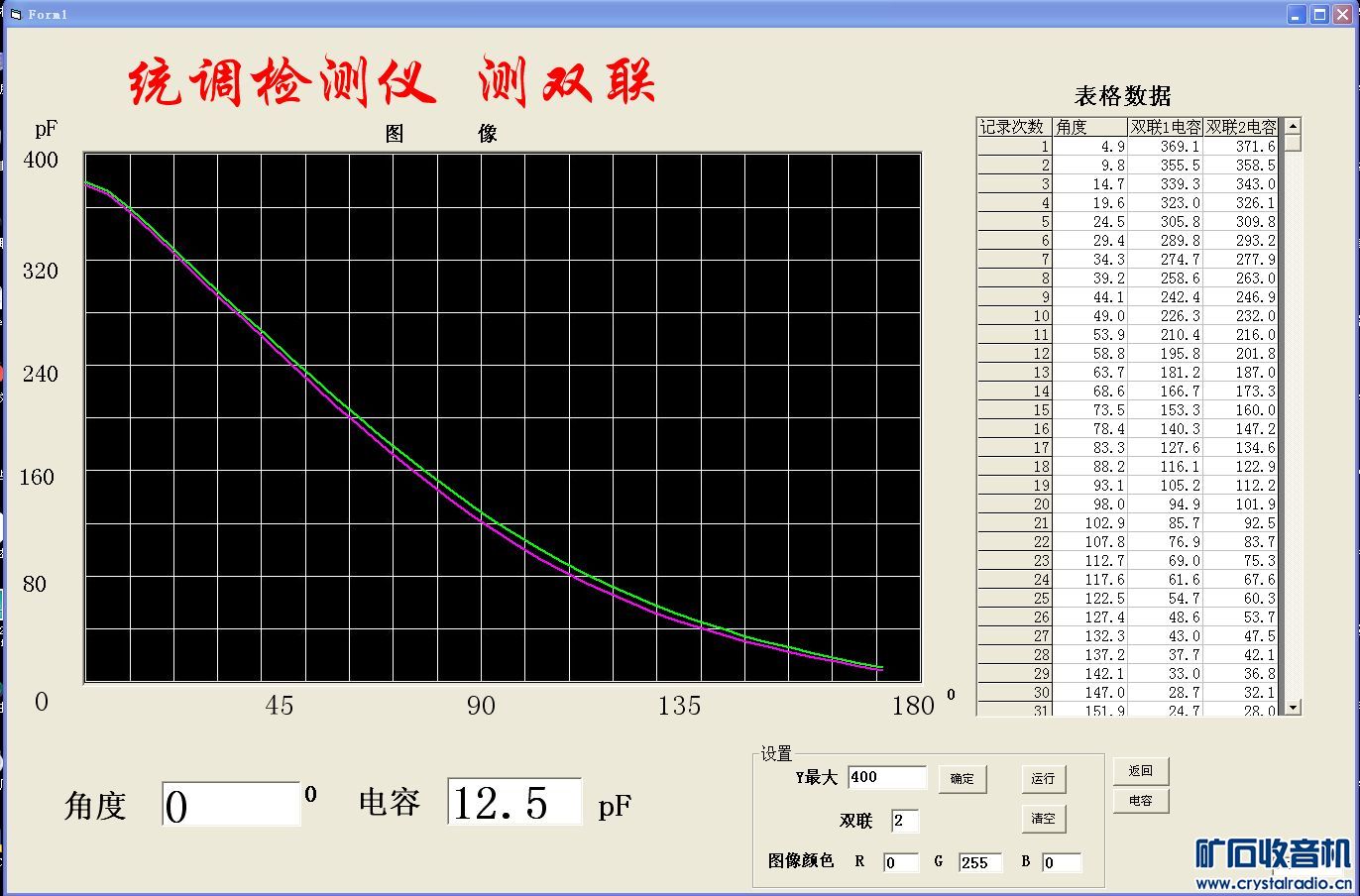Click row number 13 in 记录次数 column
The width and height of the screenshot is (1360, 896).
click(1013, 373)
